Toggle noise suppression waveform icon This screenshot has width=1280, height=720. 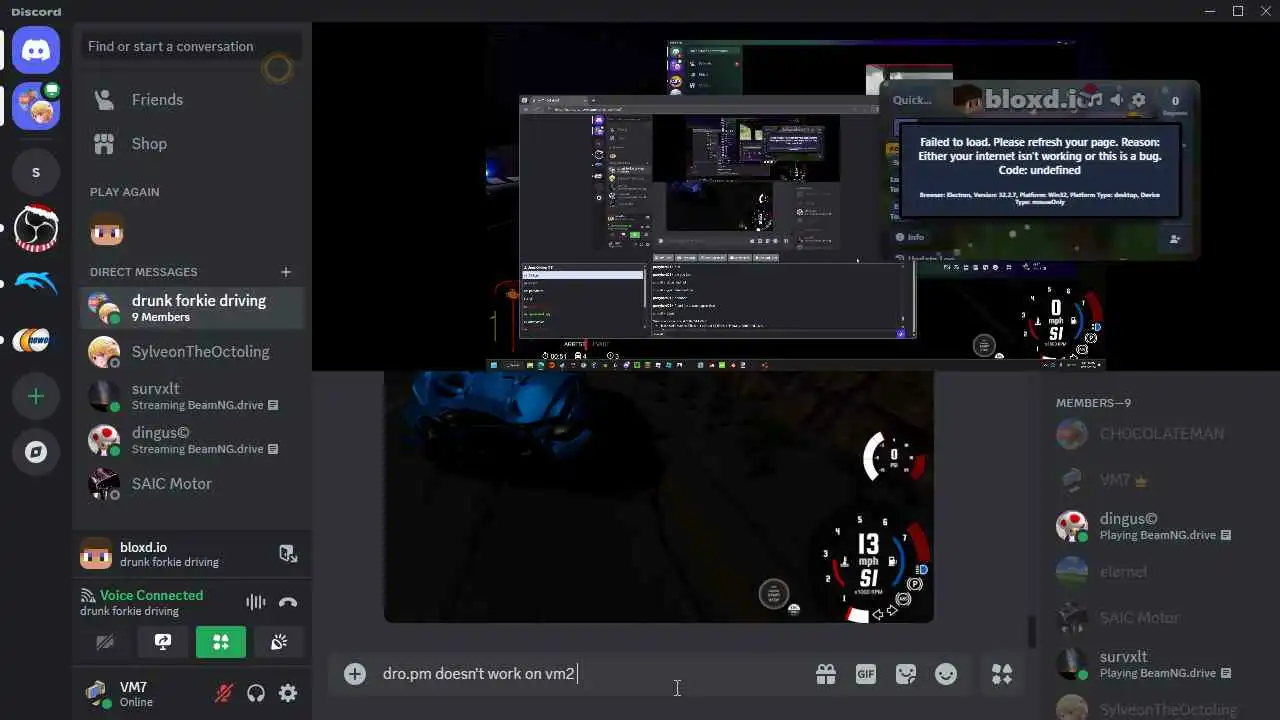[x=256, y=602]
